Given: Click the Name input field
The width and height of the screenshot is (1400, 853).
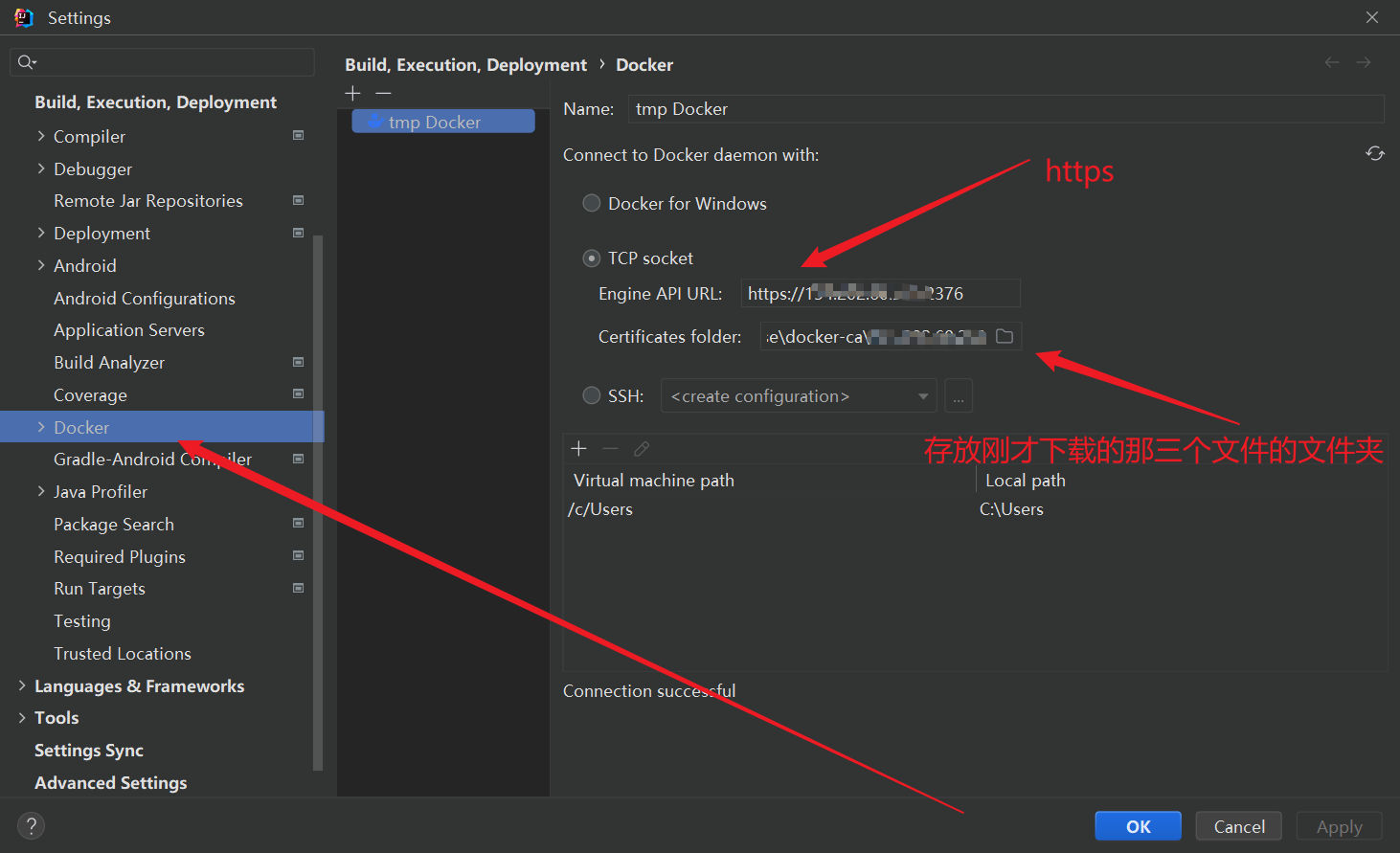Looking at the screenshot, I should 1005,109.
